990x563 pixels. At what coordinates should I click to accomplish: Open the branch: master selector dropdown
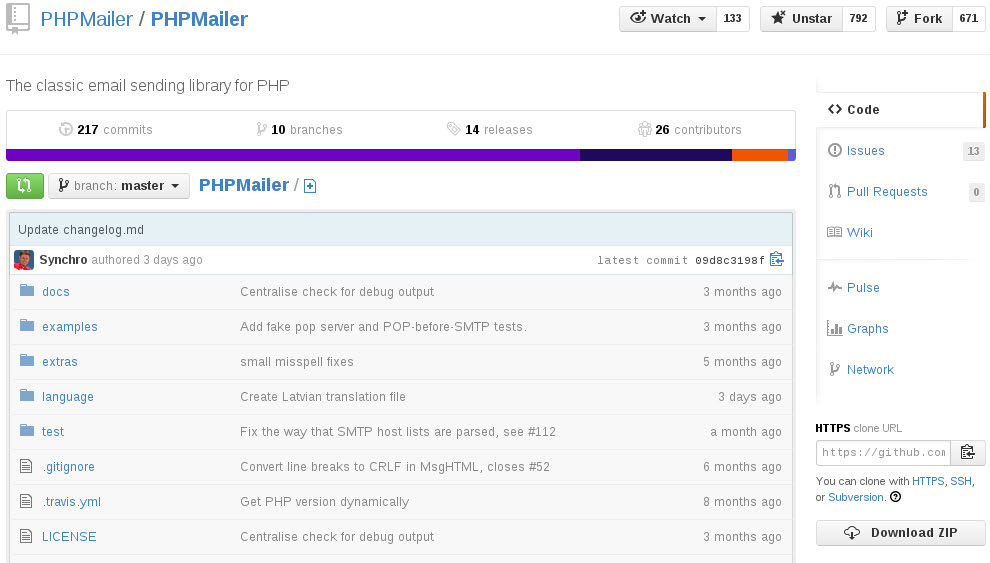tap(119, 186)
